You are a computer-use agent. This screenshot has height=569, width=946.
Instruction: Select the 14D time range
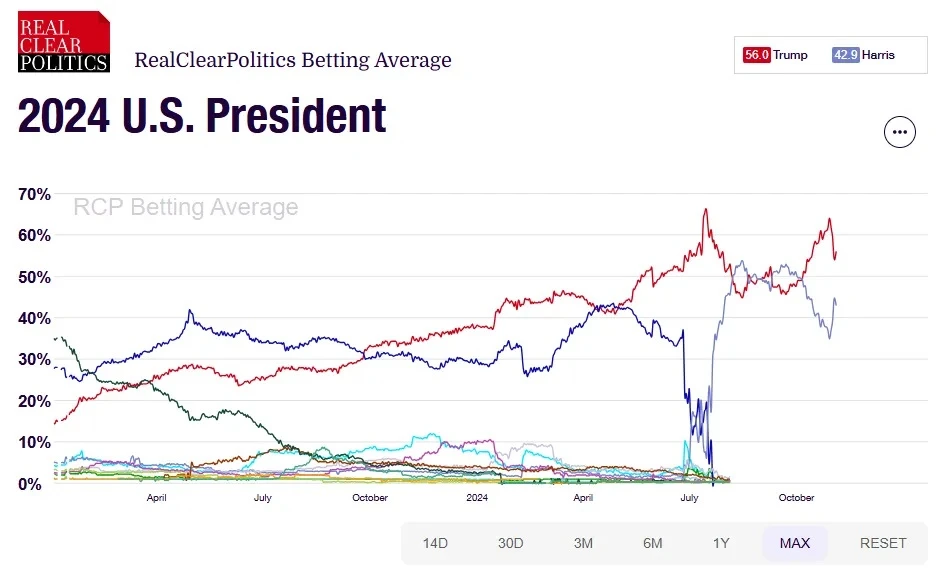[x=435, y=543]
